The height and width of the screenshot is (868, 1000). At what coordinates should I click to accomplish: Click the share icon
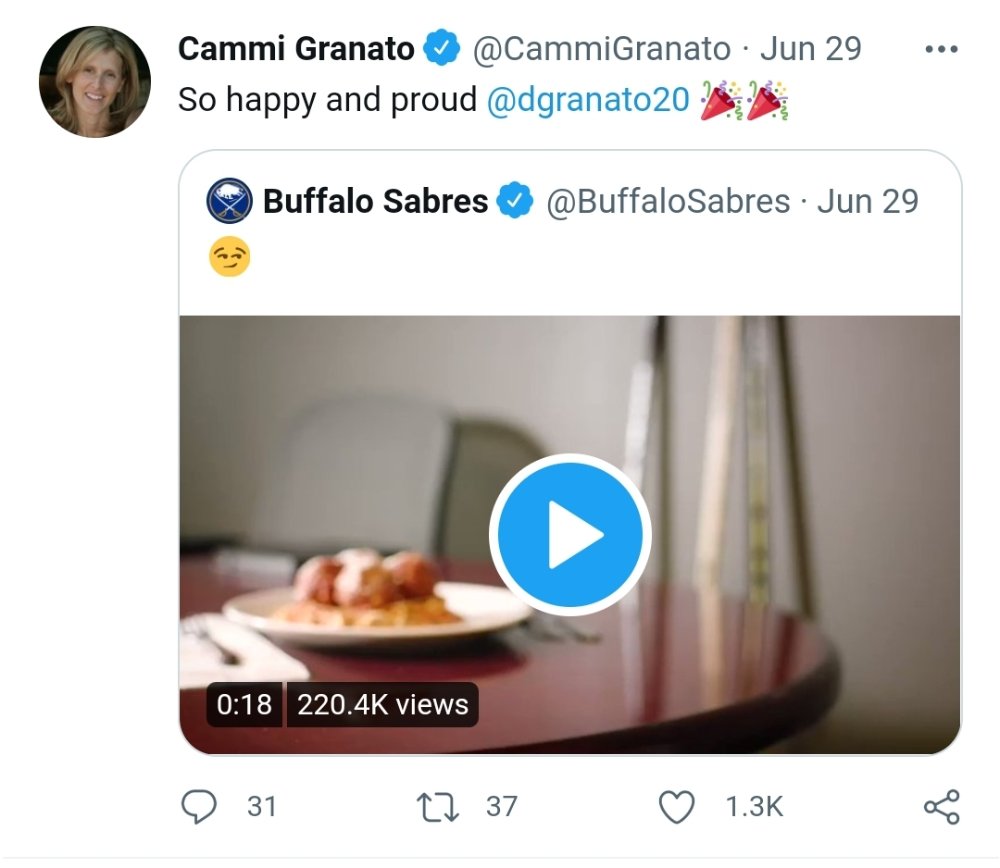[x=942, y=807]
